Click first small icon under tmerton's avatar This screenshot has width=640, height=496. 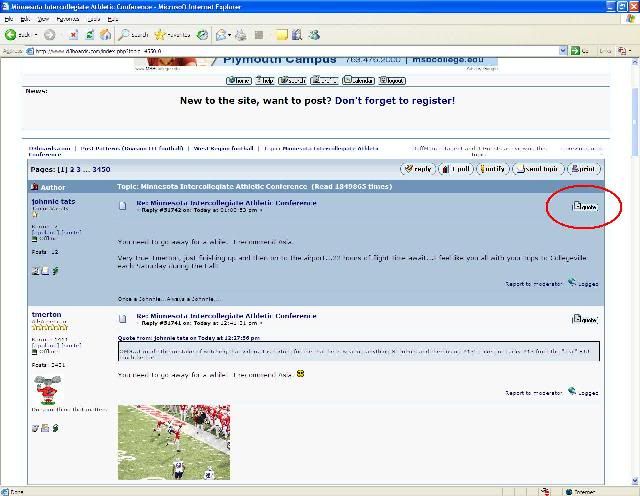(36, 428)
